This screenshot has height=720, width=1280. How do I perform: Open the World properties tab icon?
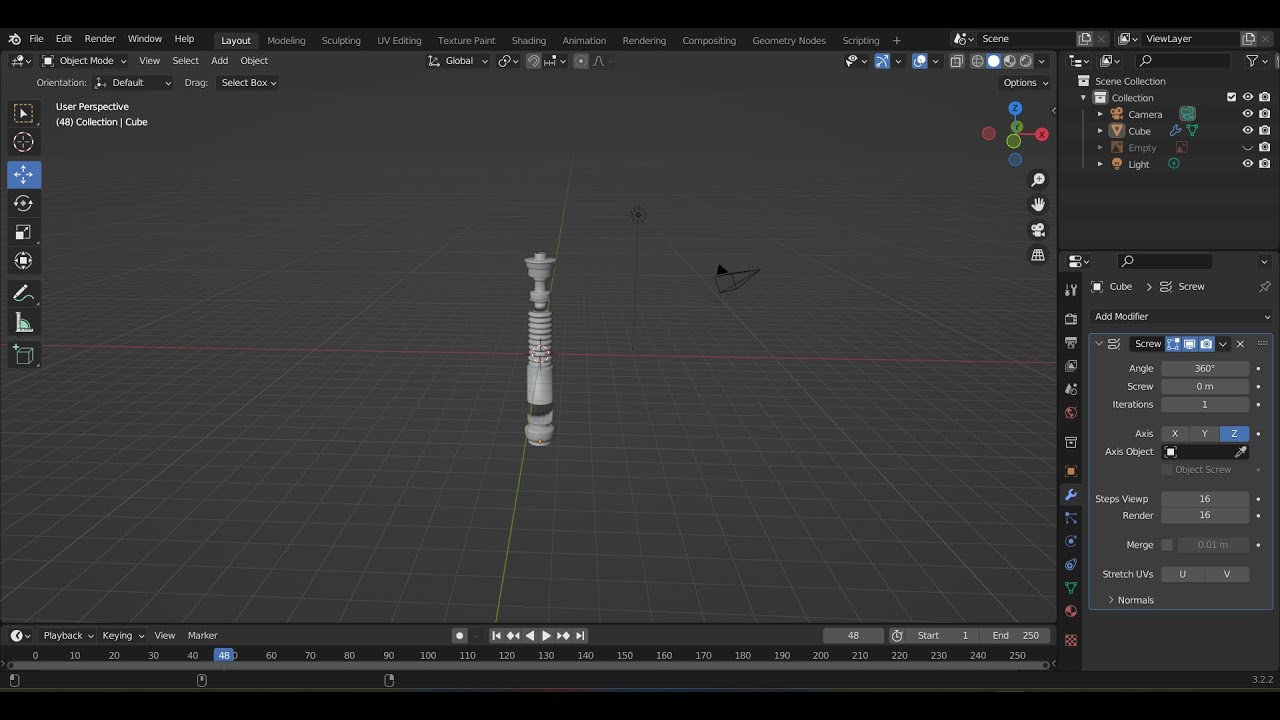click(1071, 413)
